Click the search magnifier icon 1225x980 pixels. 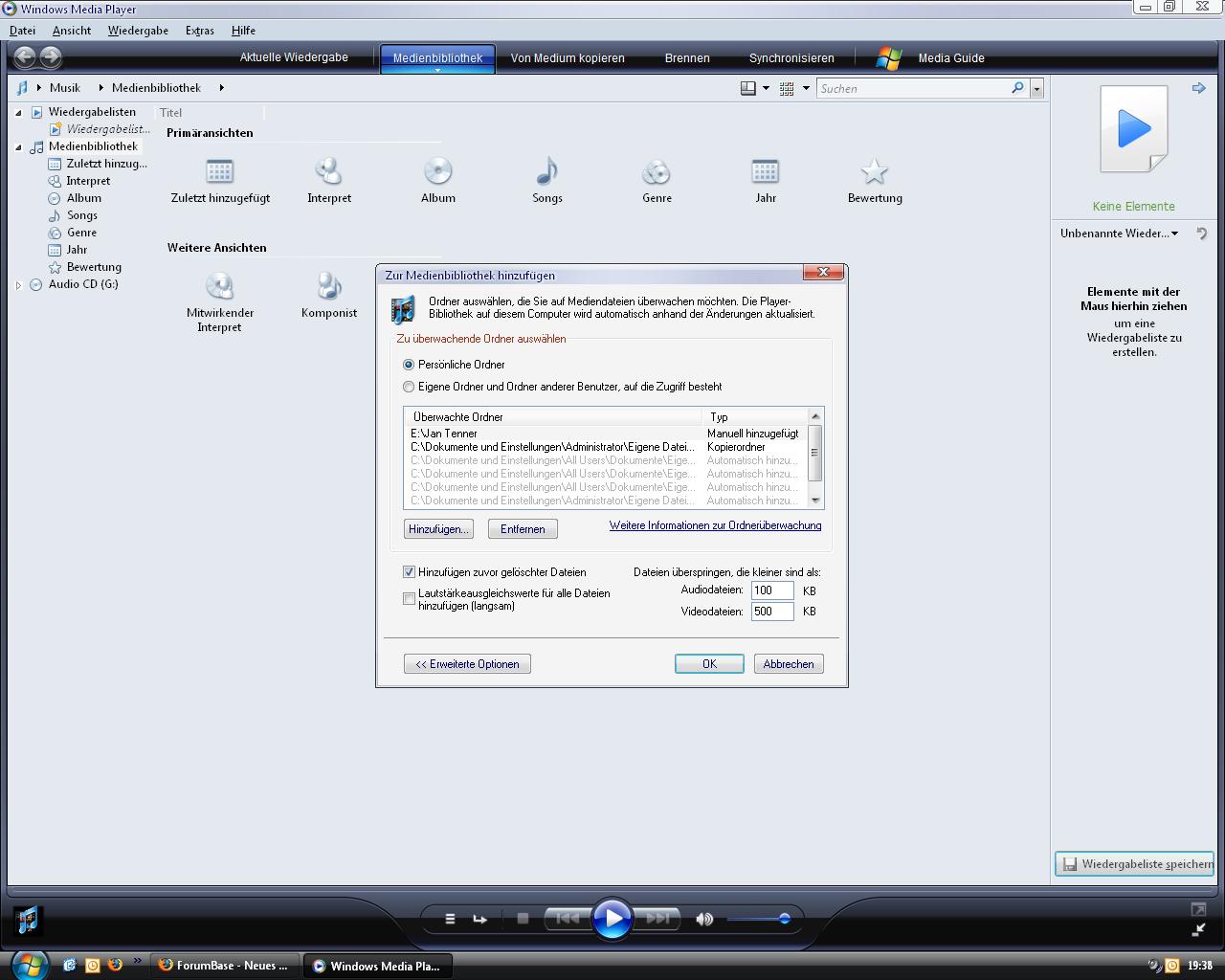(x=1017, y=88)
